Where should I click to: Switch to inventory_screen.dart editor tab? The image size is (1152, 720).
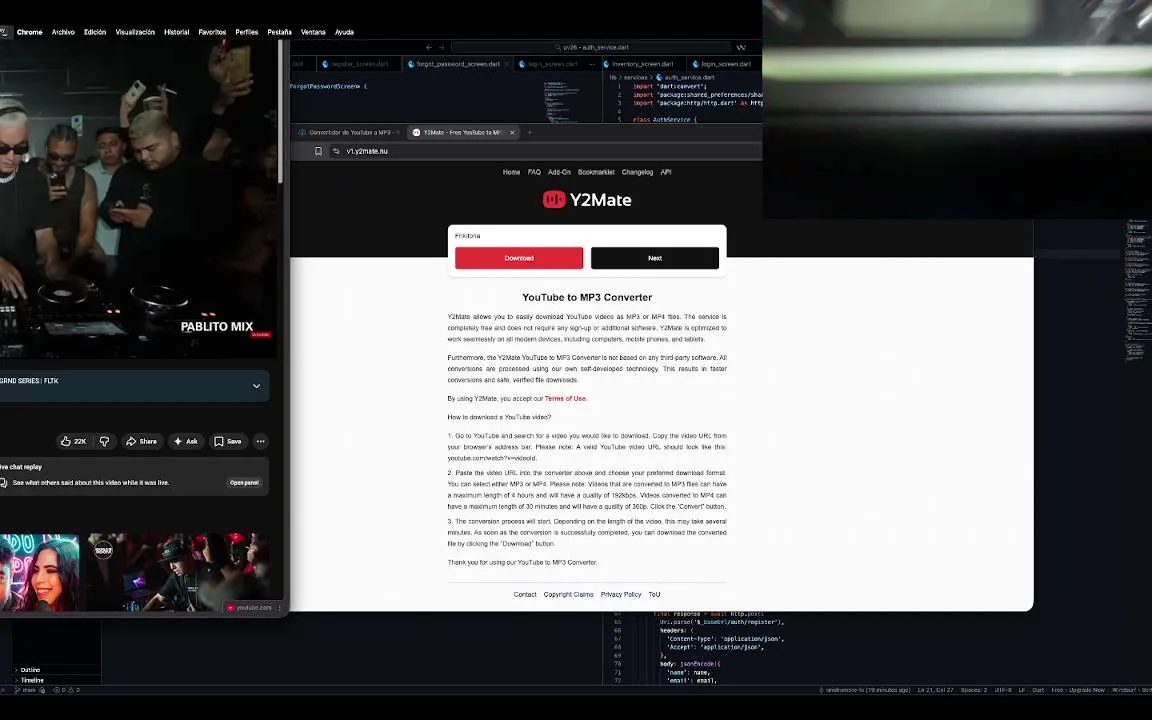[x=642, y=64]
